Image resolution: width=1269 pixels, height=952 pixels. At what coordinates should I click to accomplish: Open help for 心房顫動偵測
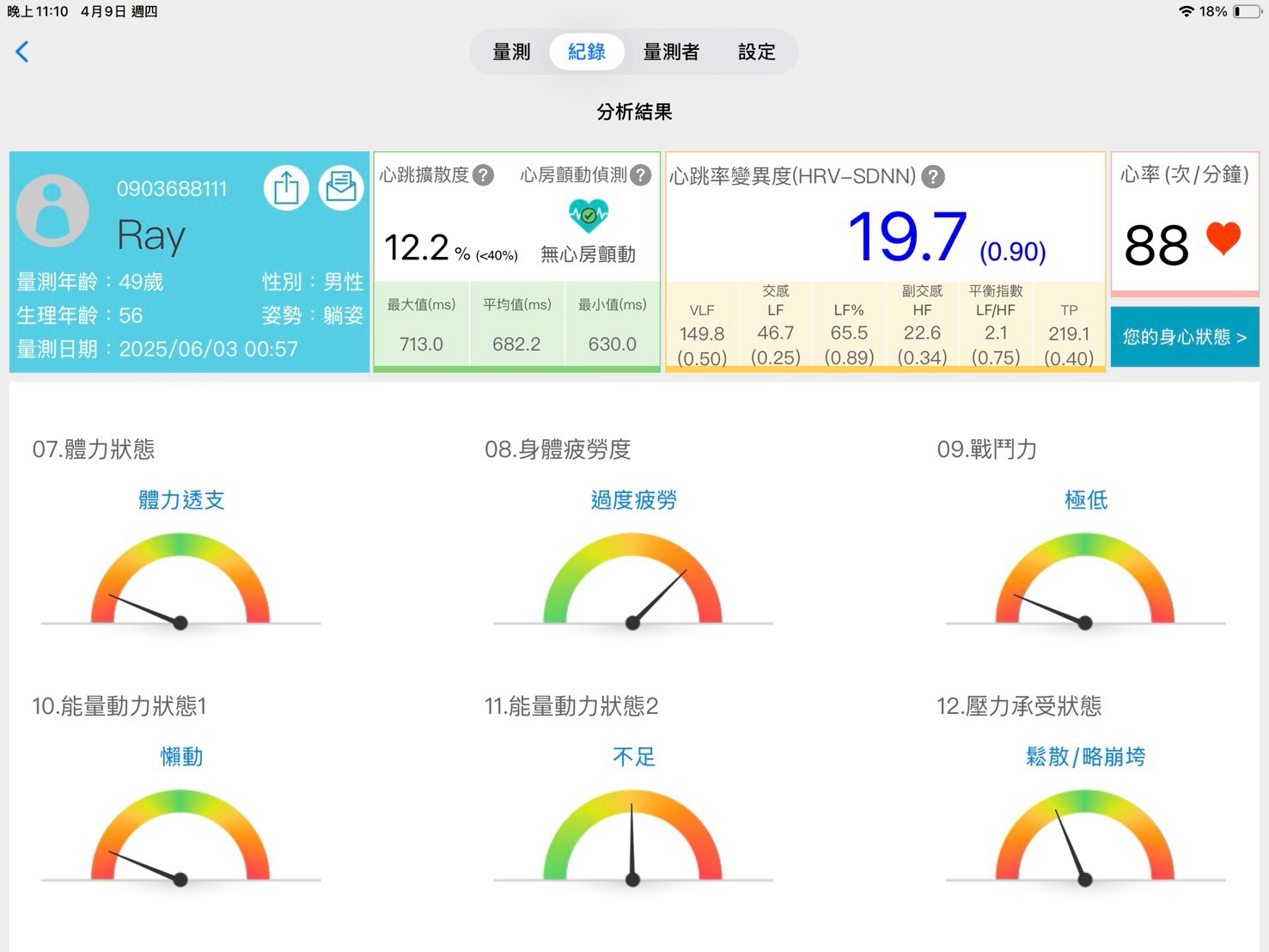point(641,175)
